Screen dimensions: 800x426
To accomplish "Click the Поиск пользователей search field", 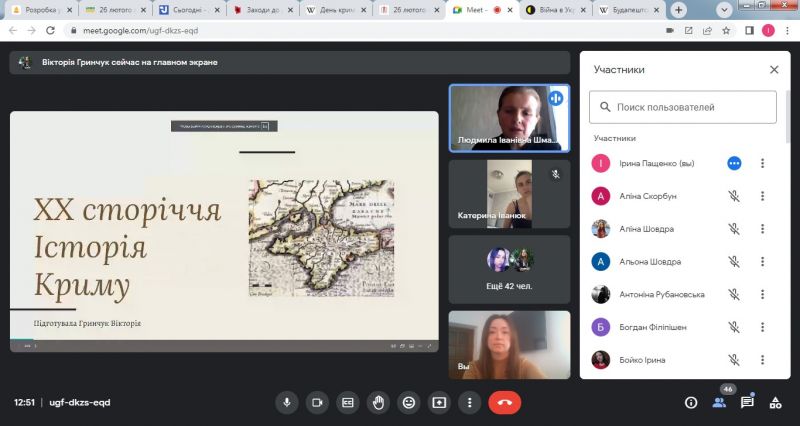I will [683, 107].
